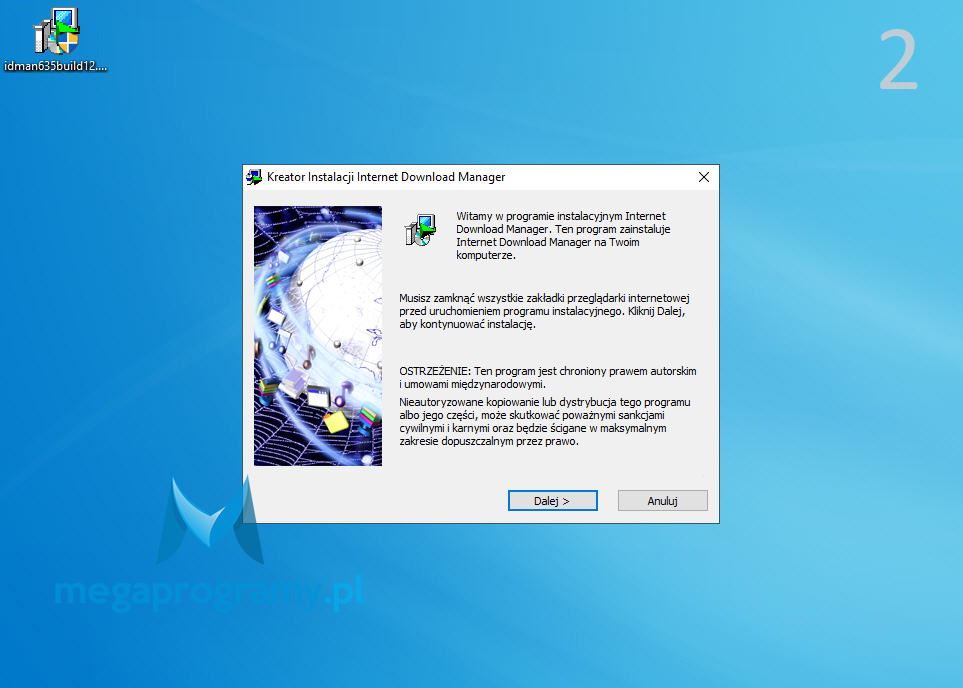The height and width of the screenshot is (688, 963).
Task: Click the 'Musisz zamknąć wszystkie zakładki' paragraph
Action: coord(545,311)
